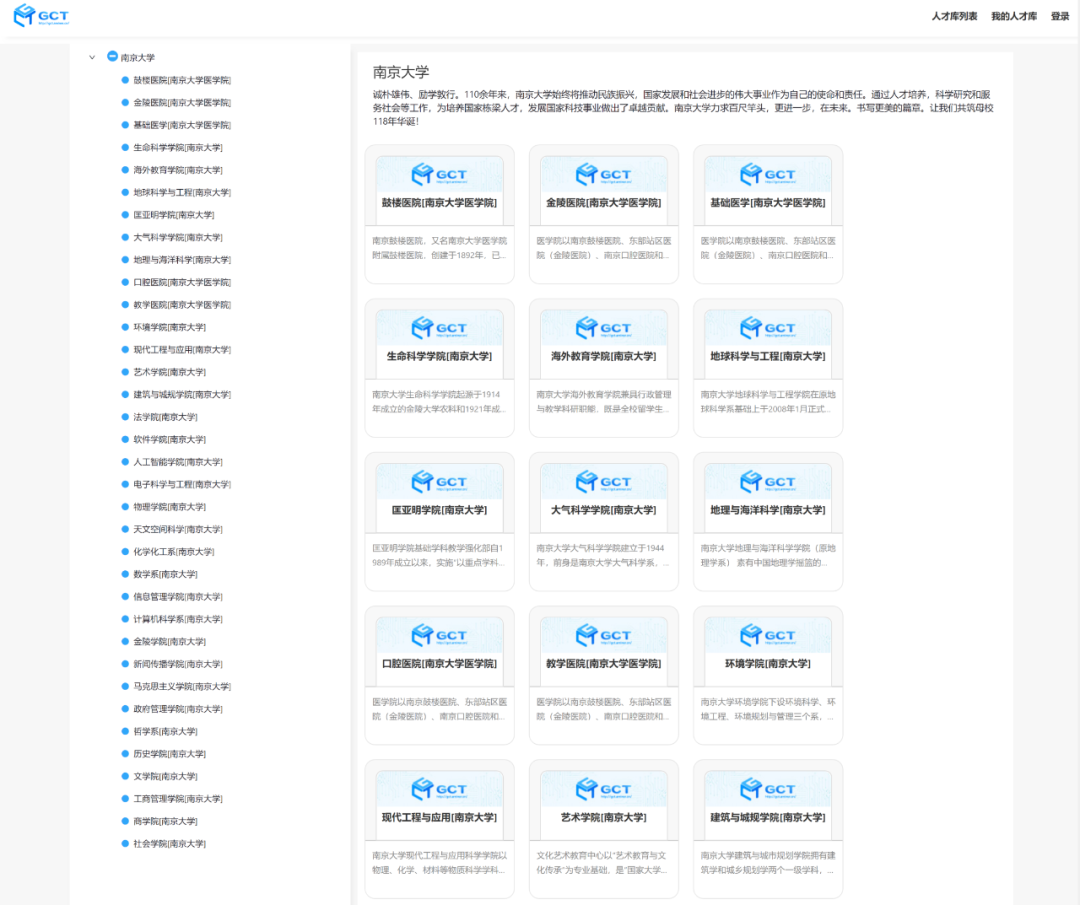1080x905 pixels.
Task: Click 艺术学院 card description starting 文化艺术教育中心
Action: (x=602, y=863)
